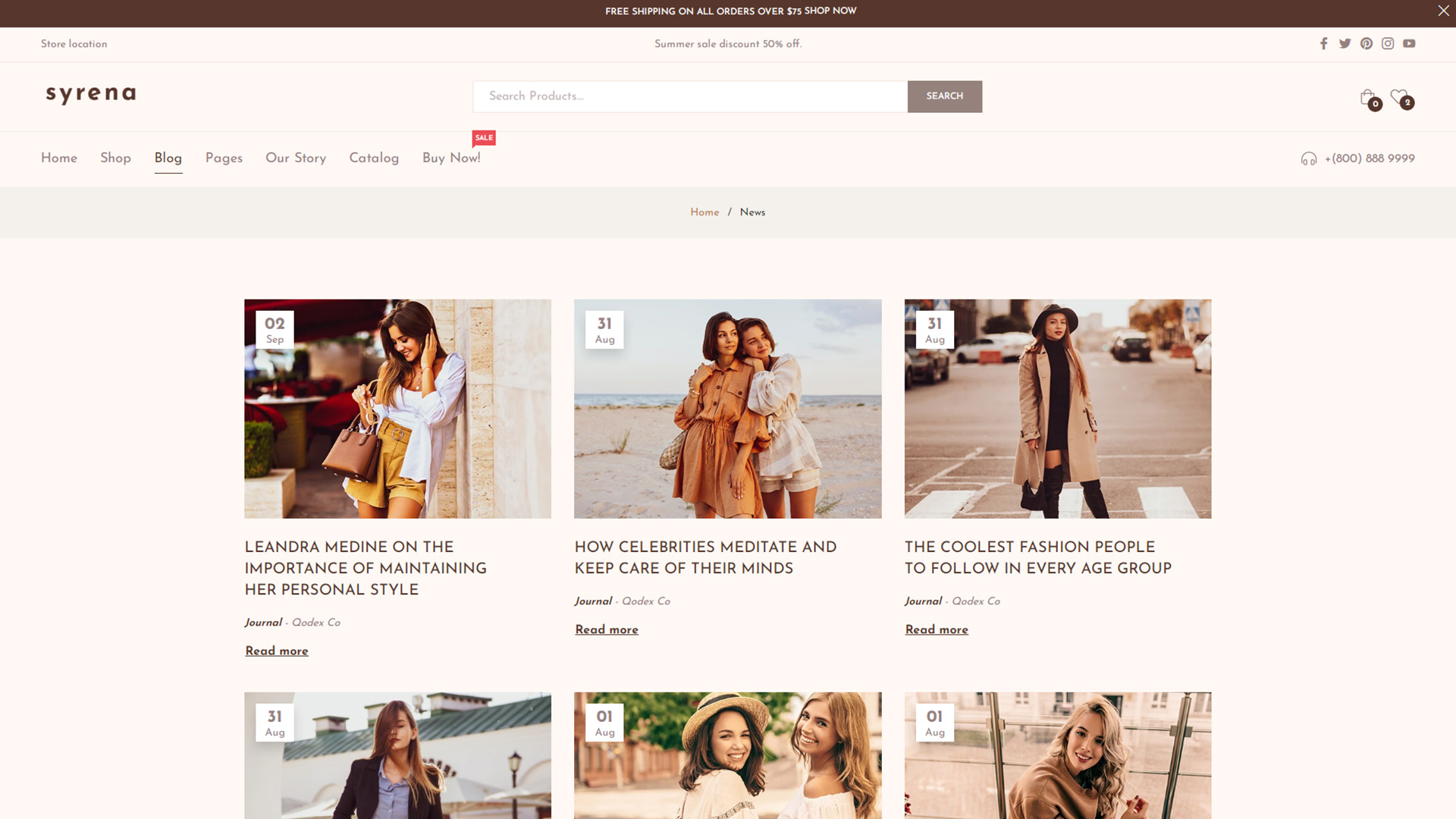Viewport: 1456px width, 819px height.
Task: Open the Pinterest social icon
Action: coord(1366,44)
